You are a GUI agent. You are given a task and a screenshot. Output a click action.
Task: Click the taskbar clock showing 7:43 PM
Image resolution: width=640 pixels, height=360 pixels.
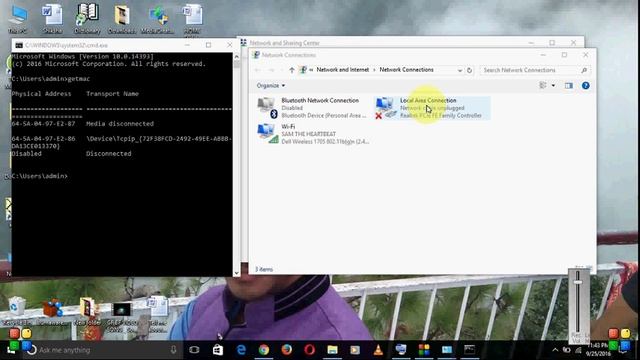[x=598, y=349]
